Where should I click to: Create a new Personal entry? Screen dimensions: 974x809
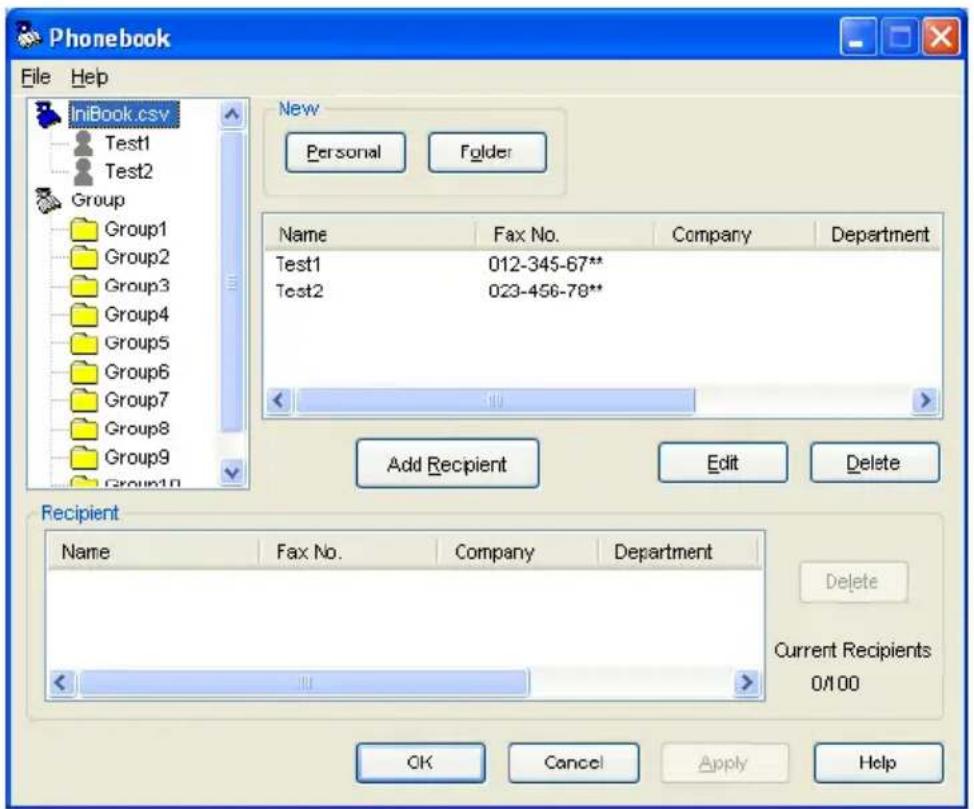(345, 152)
